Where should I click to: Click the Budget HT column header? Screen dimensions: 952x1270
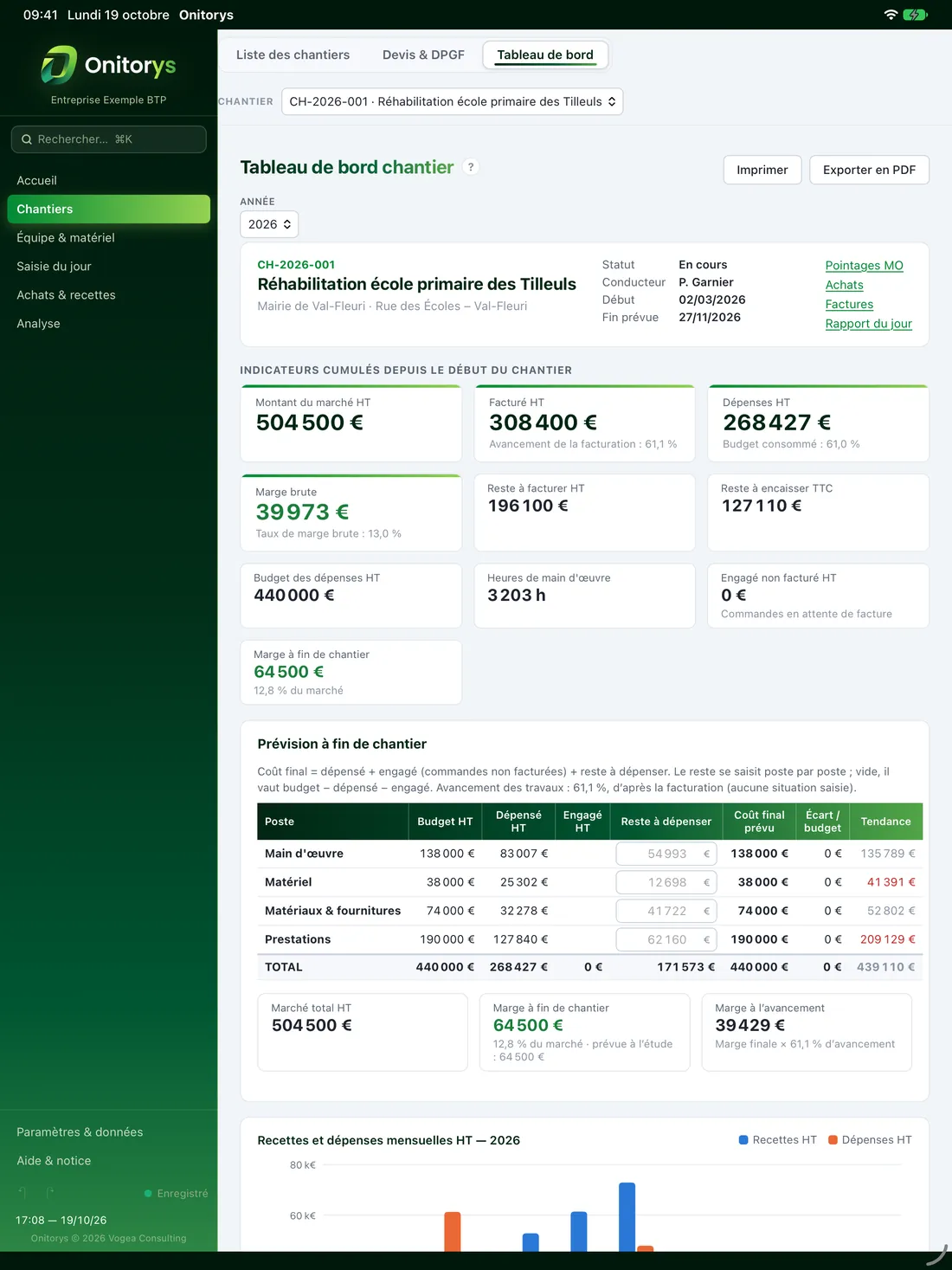(x=445, y=822)
